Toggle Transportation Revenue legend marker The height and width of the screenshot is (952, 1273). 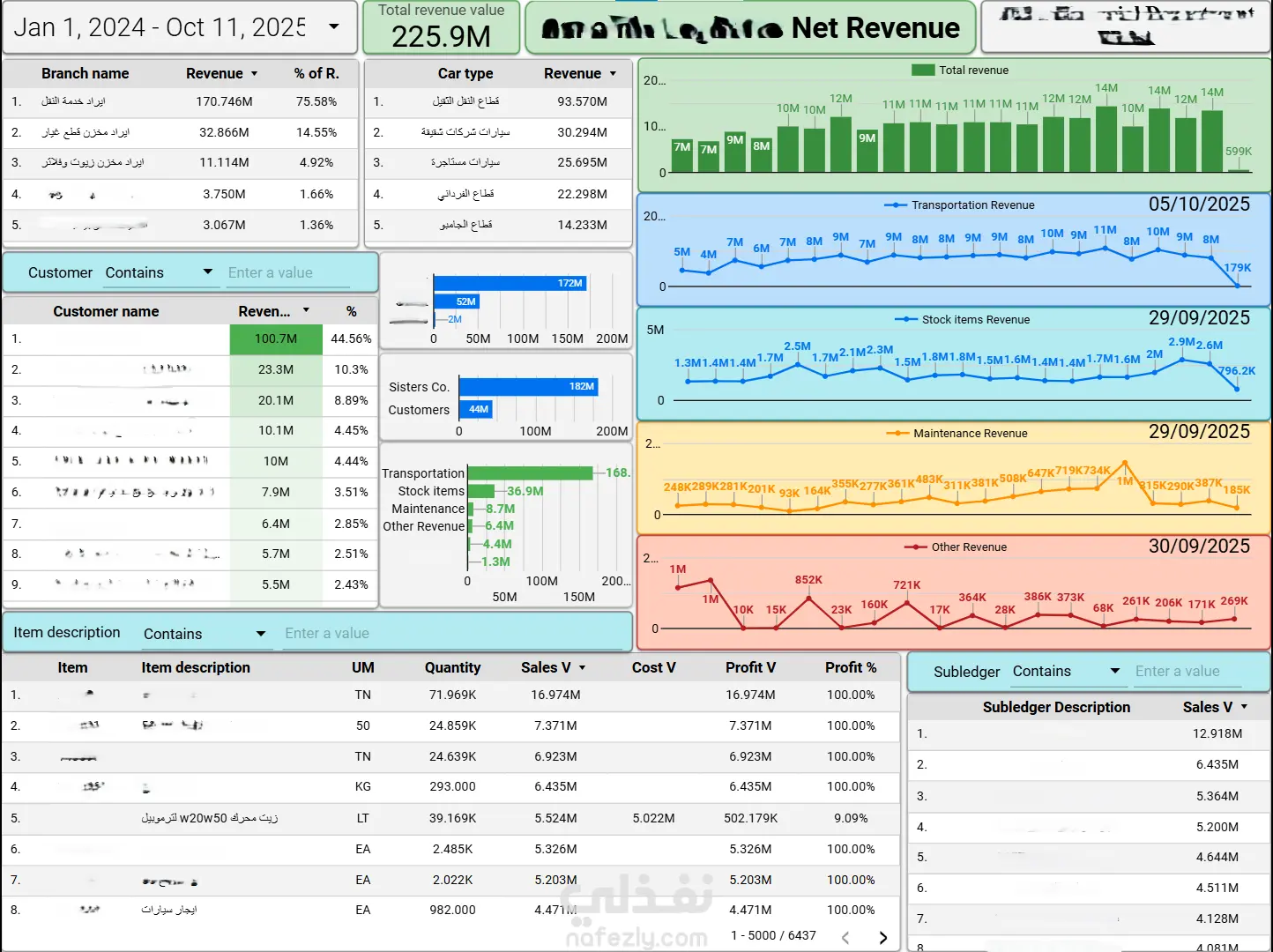tap(896, 205)
